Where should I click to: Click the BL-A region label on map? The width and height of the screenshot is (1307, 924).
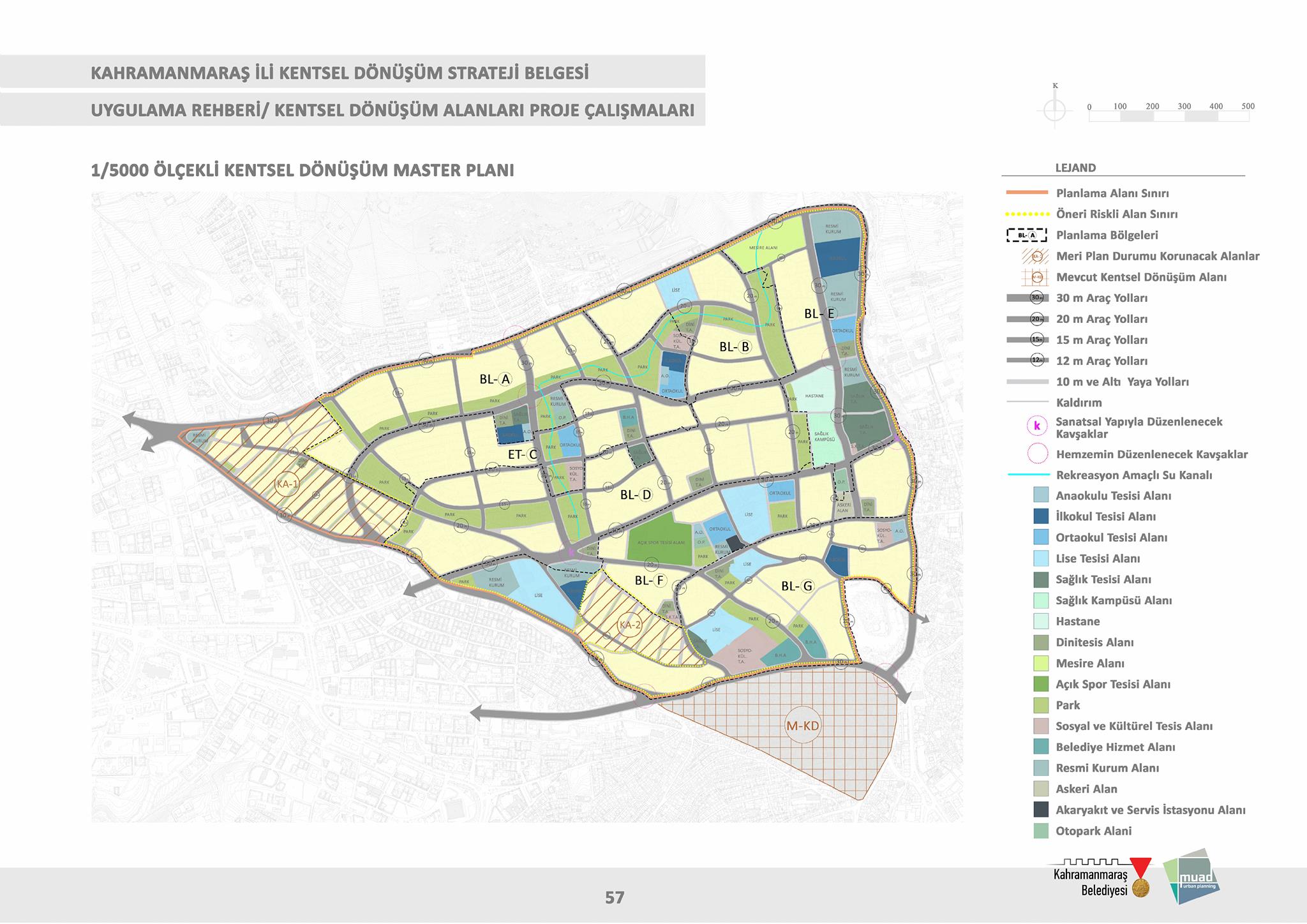tap(496, 379)
